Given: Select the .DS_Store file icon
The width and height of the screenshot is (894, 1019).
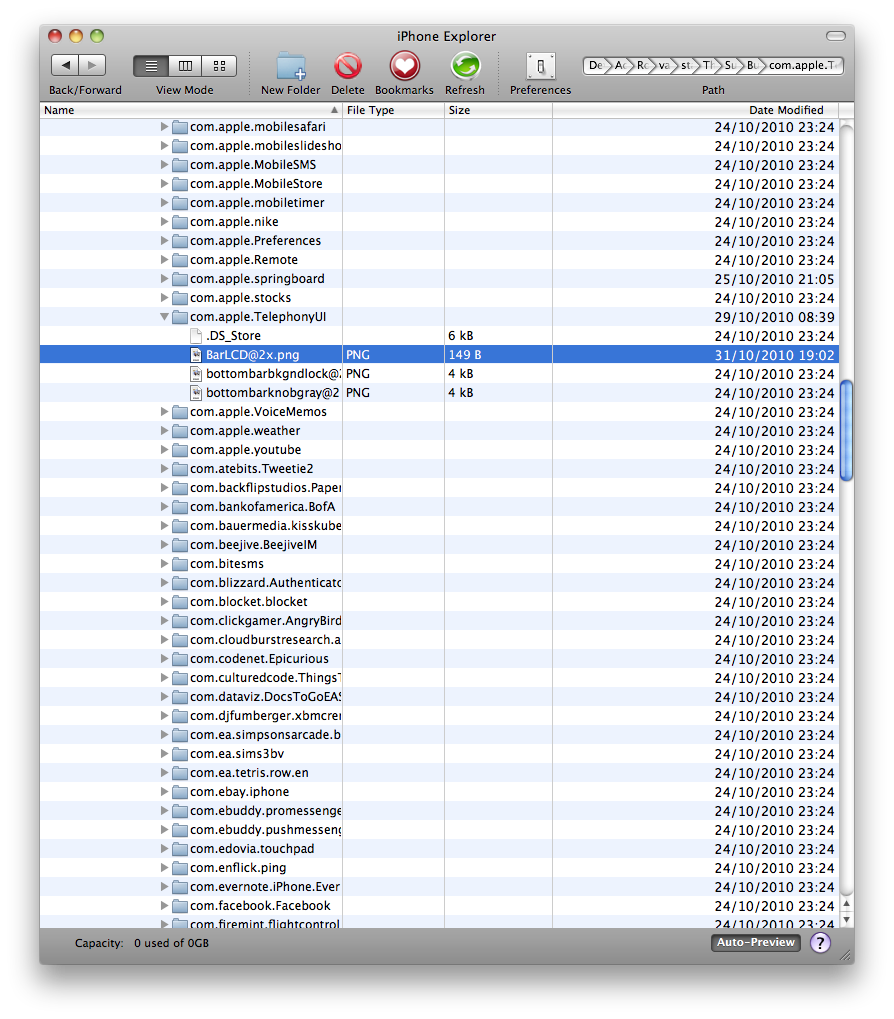Looking at the screenshot, I should pos(196,335).
